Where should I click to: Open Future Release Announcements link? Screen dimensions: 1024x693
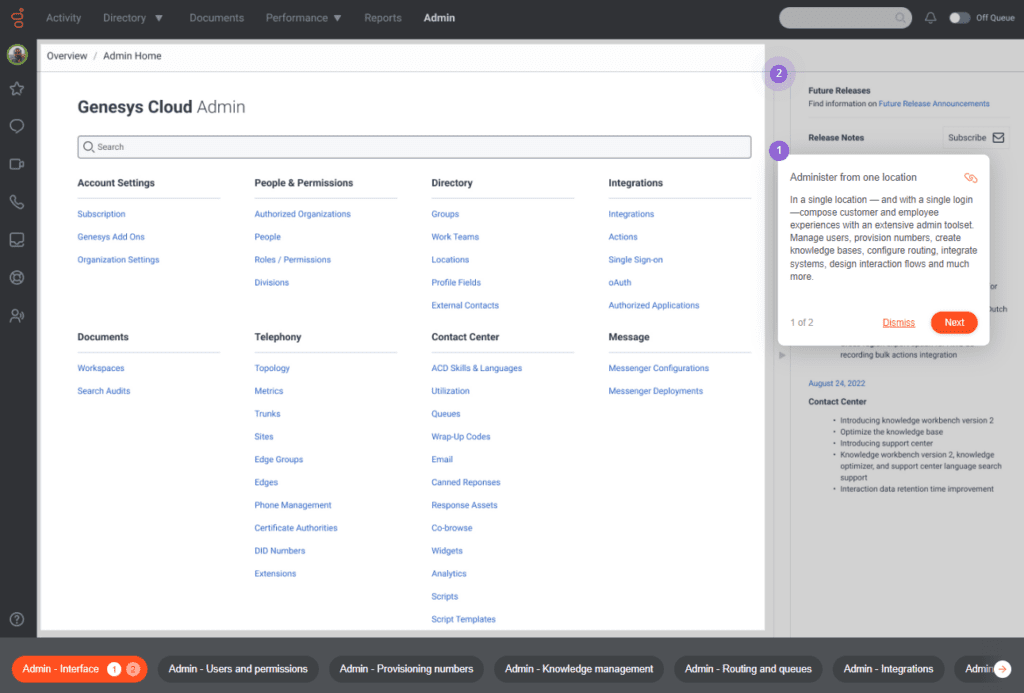933,104
